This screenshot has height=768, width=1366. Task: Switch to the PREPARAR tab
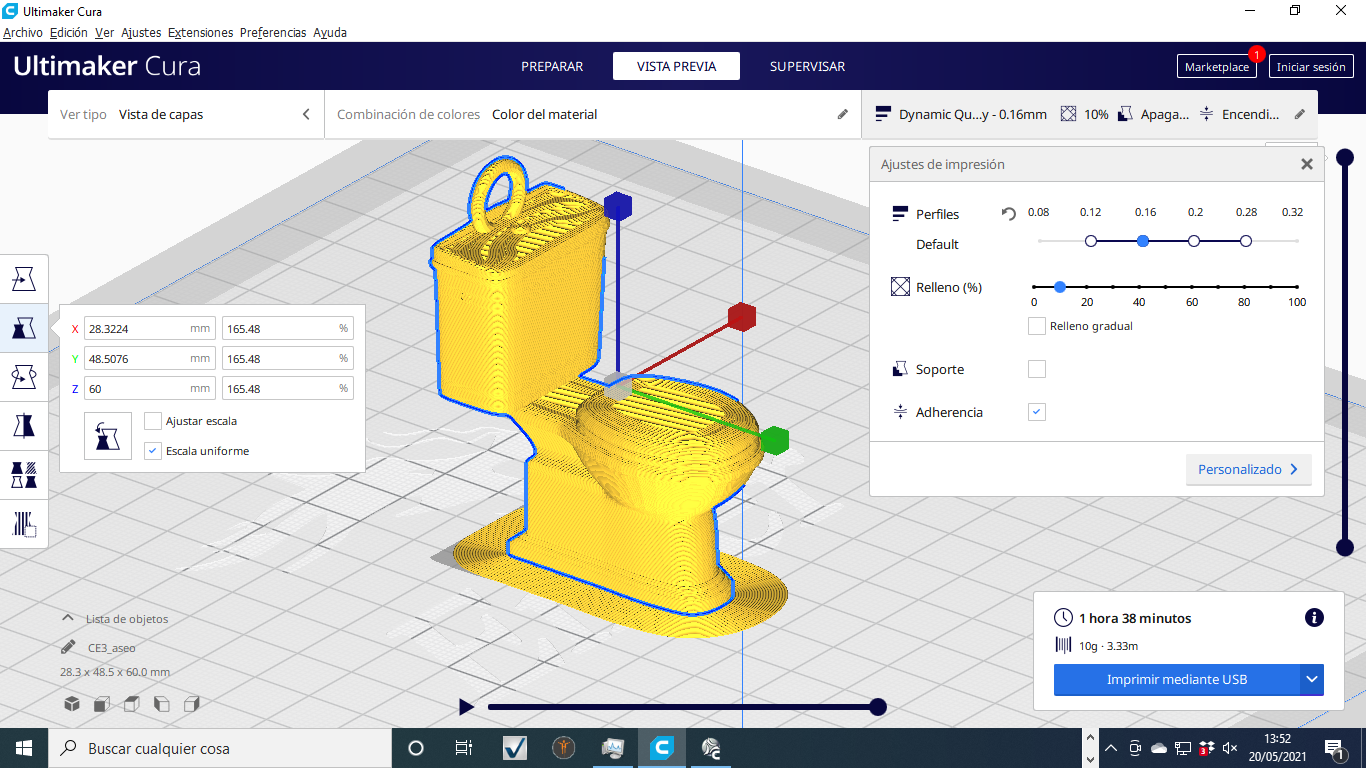click(x=552, y=67)
